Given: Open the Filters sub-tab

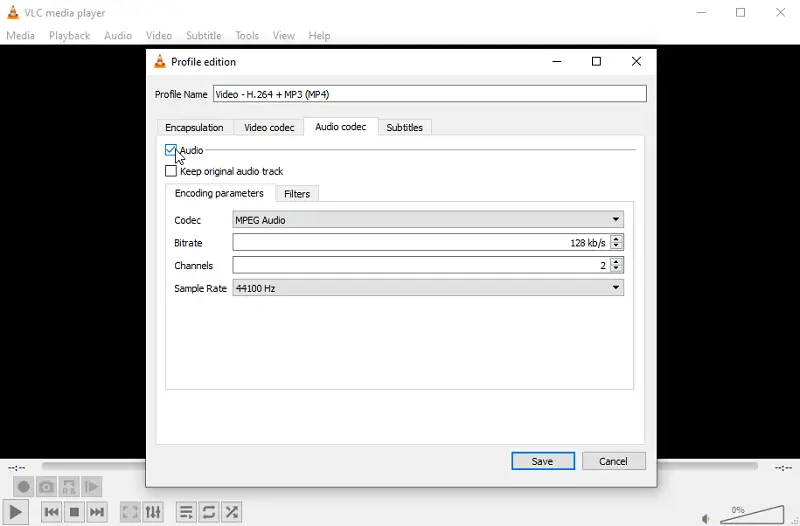Looking at the screenshot, I should click(297, 194).
